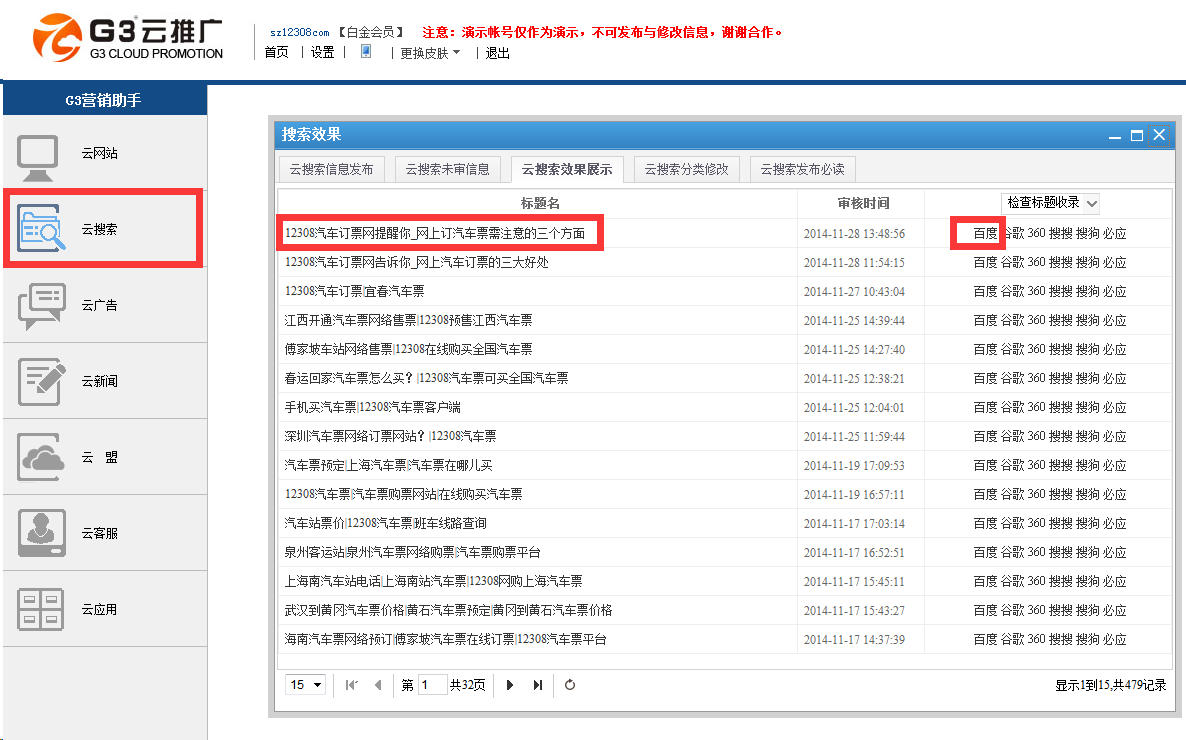Viewport: 1186px width, 740px height.
Task: Open the page size dropdown showing 15
Action: (306, 685)
